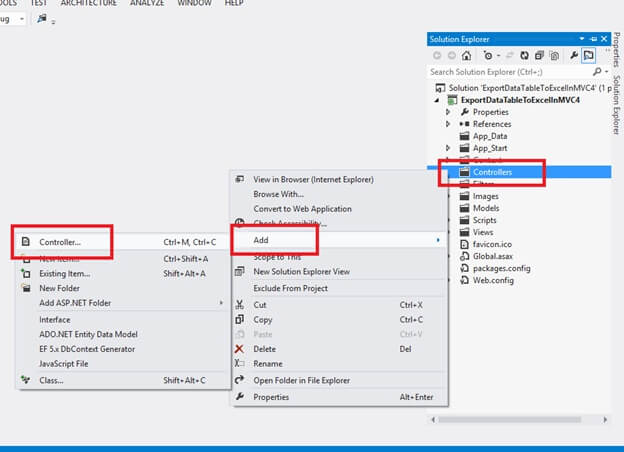
Task: Select the Properties node in the tree
Action: tap(490, 112)
